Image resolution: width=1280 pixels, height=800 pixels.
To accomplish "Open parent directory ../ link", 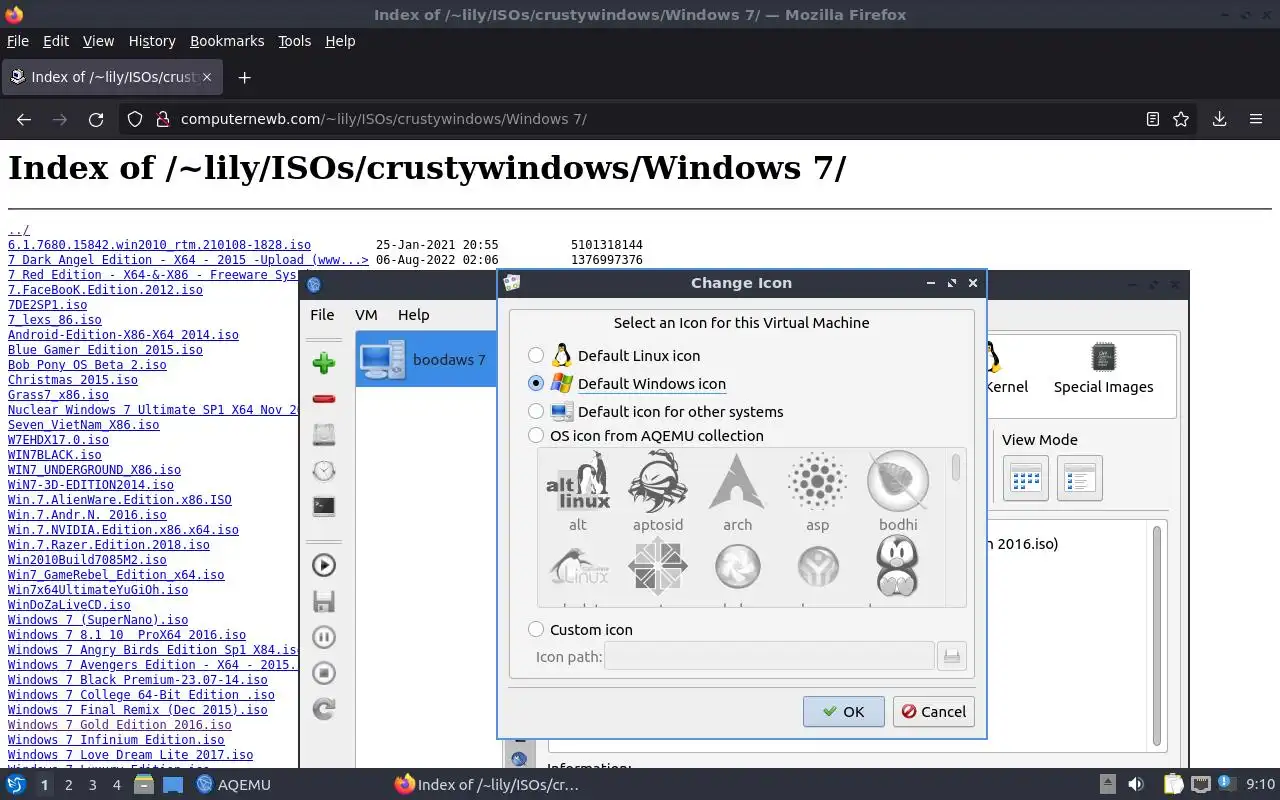I will click(19, 230).
